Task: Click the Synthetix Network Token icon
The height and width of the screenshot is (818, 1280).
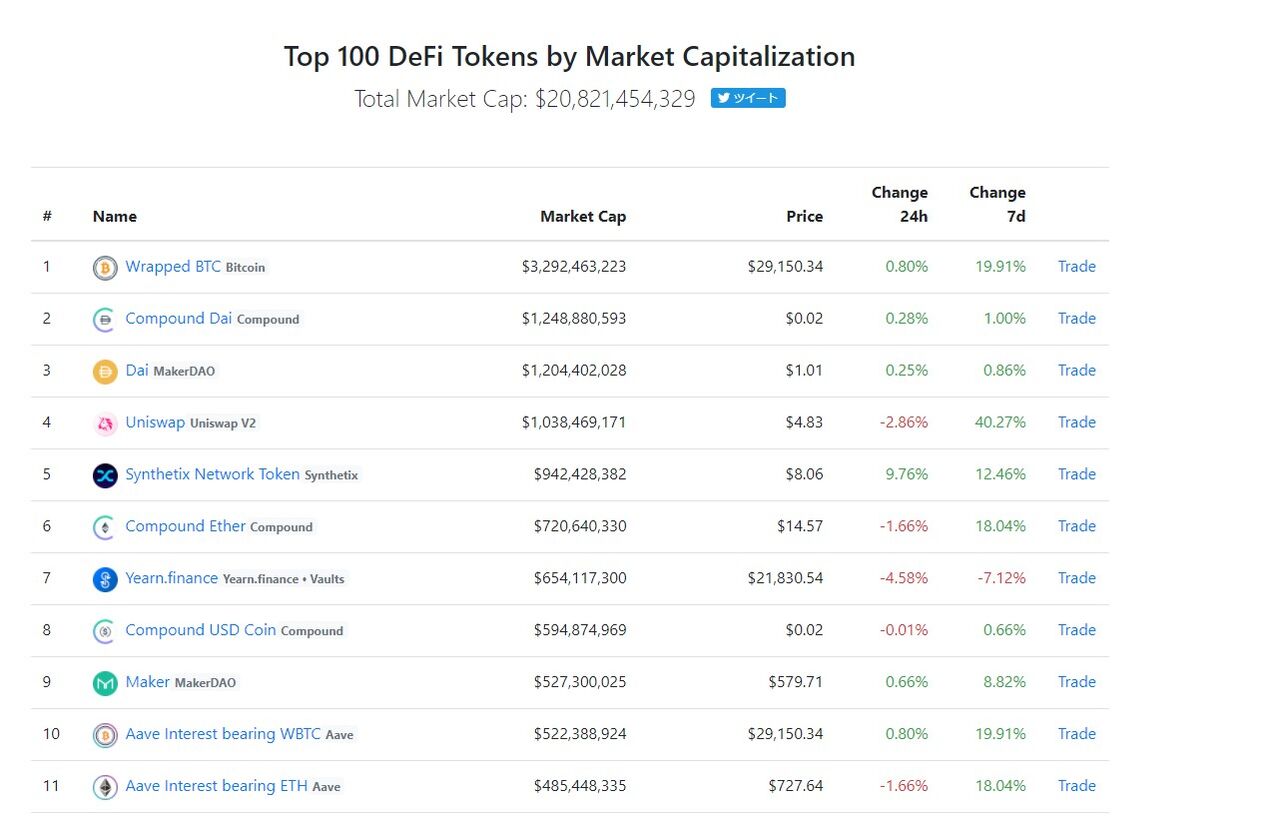Action: [105, 476]
